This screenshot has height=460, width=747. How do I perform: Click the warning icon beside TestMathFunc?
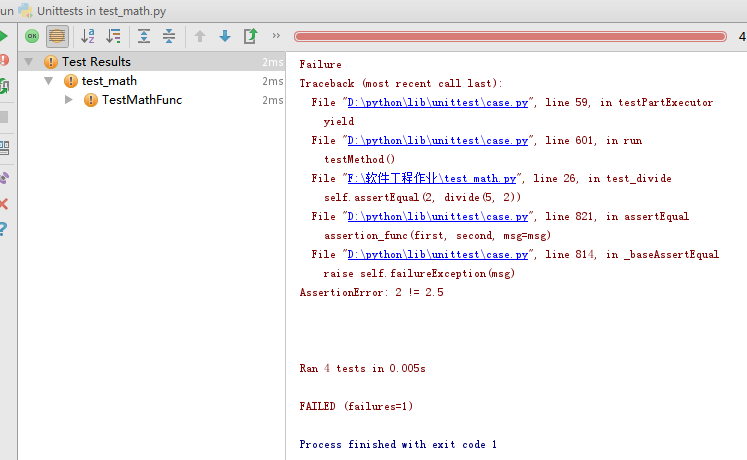pyautogui.click(x=91, y=100)
